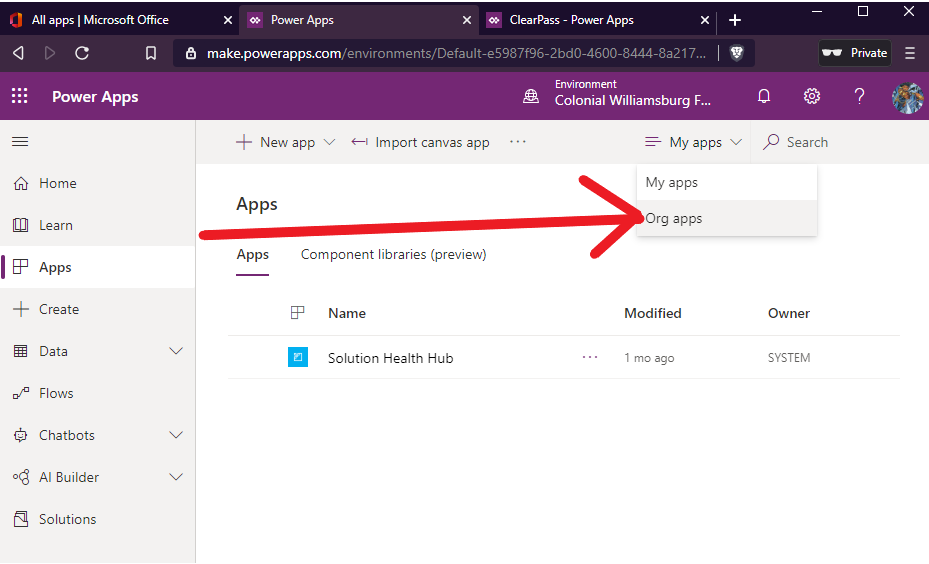Close the All apps Microsoft Office tab

(228, 20)
